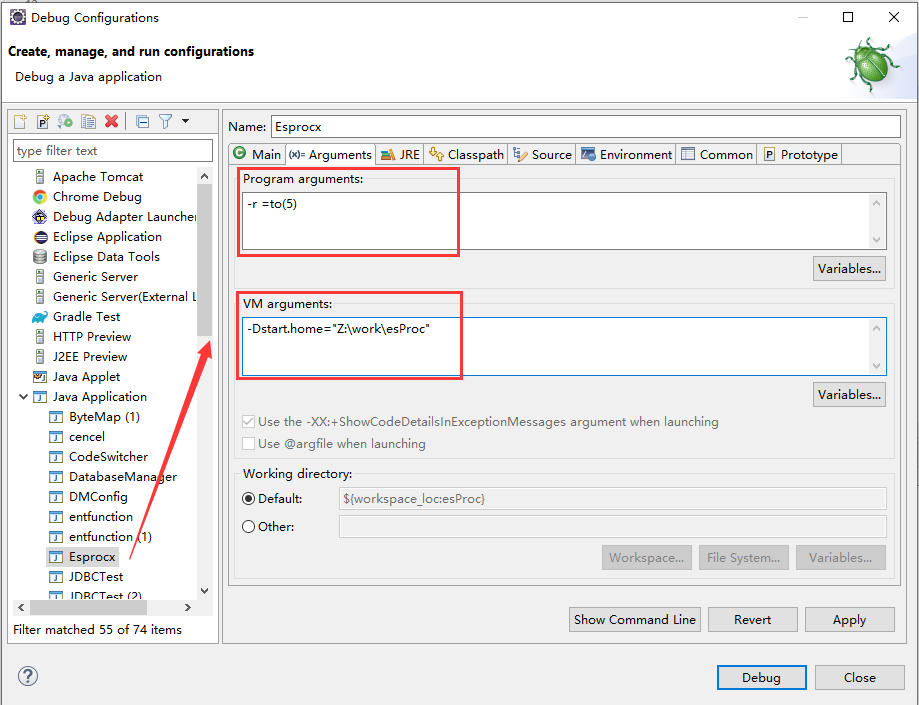
Task: Click the type filter text field
Action: click(x=112, y=151)
